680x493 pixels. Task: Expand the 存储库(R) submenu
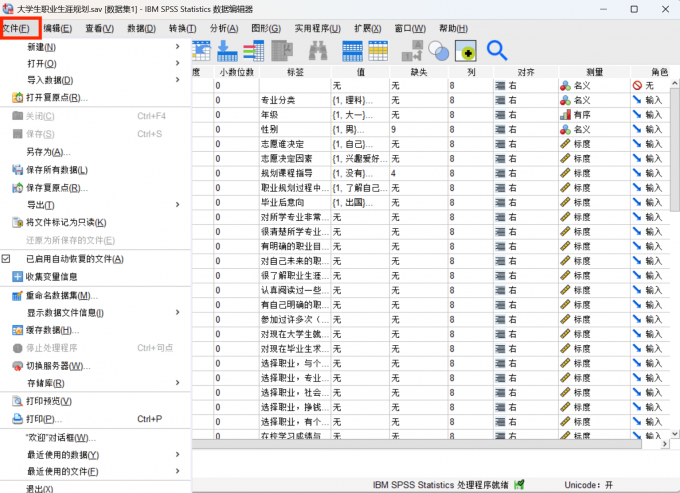point(177,382)
